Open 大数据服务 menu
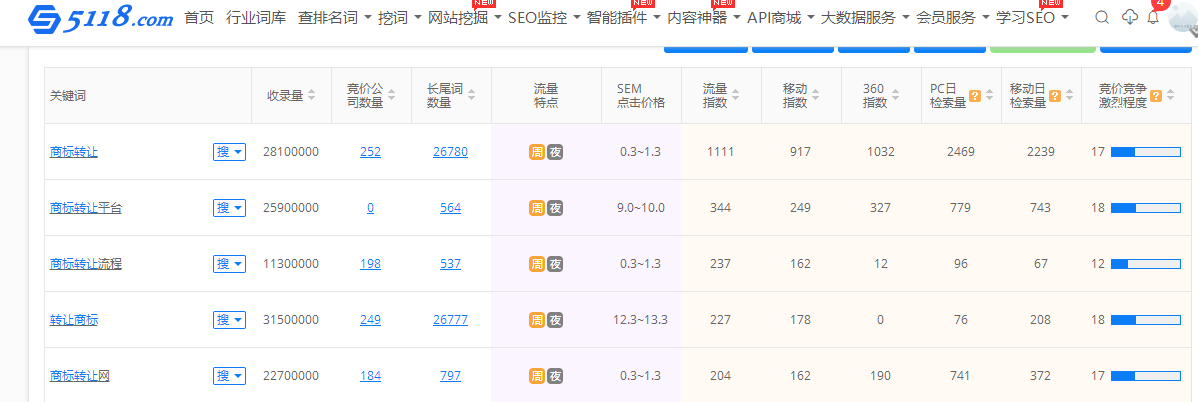The width and height of the screenshot is (1198, 402). coord(865,18)
